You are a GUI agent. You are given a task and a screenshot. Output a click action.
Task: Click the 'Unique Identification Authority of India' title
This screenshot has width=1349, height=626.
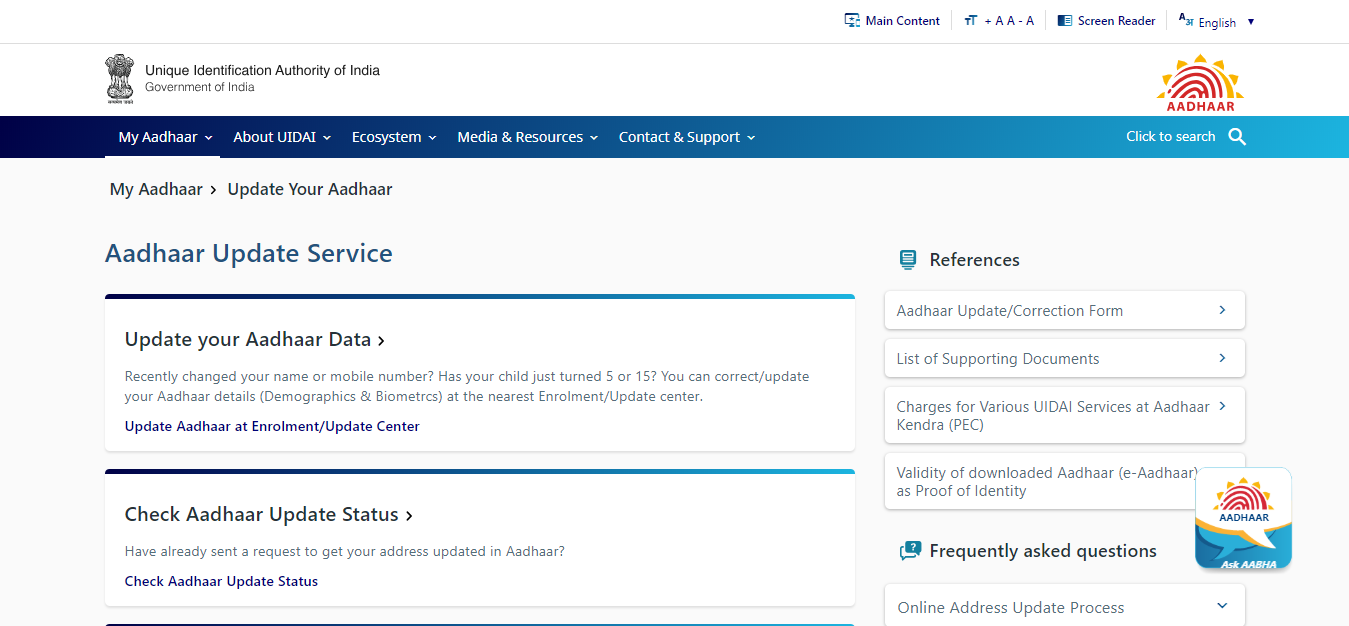(x=262, y=70)
